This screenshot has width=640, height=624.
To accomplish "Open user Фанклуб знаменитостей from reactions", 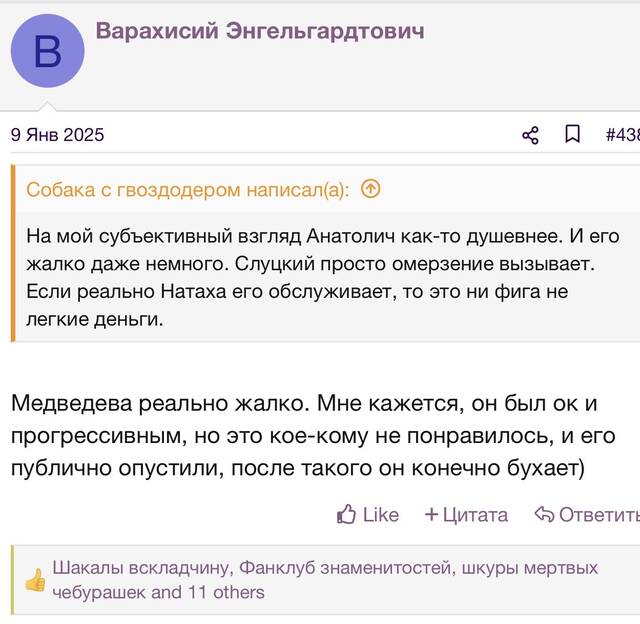I will (x=344, y=568).
